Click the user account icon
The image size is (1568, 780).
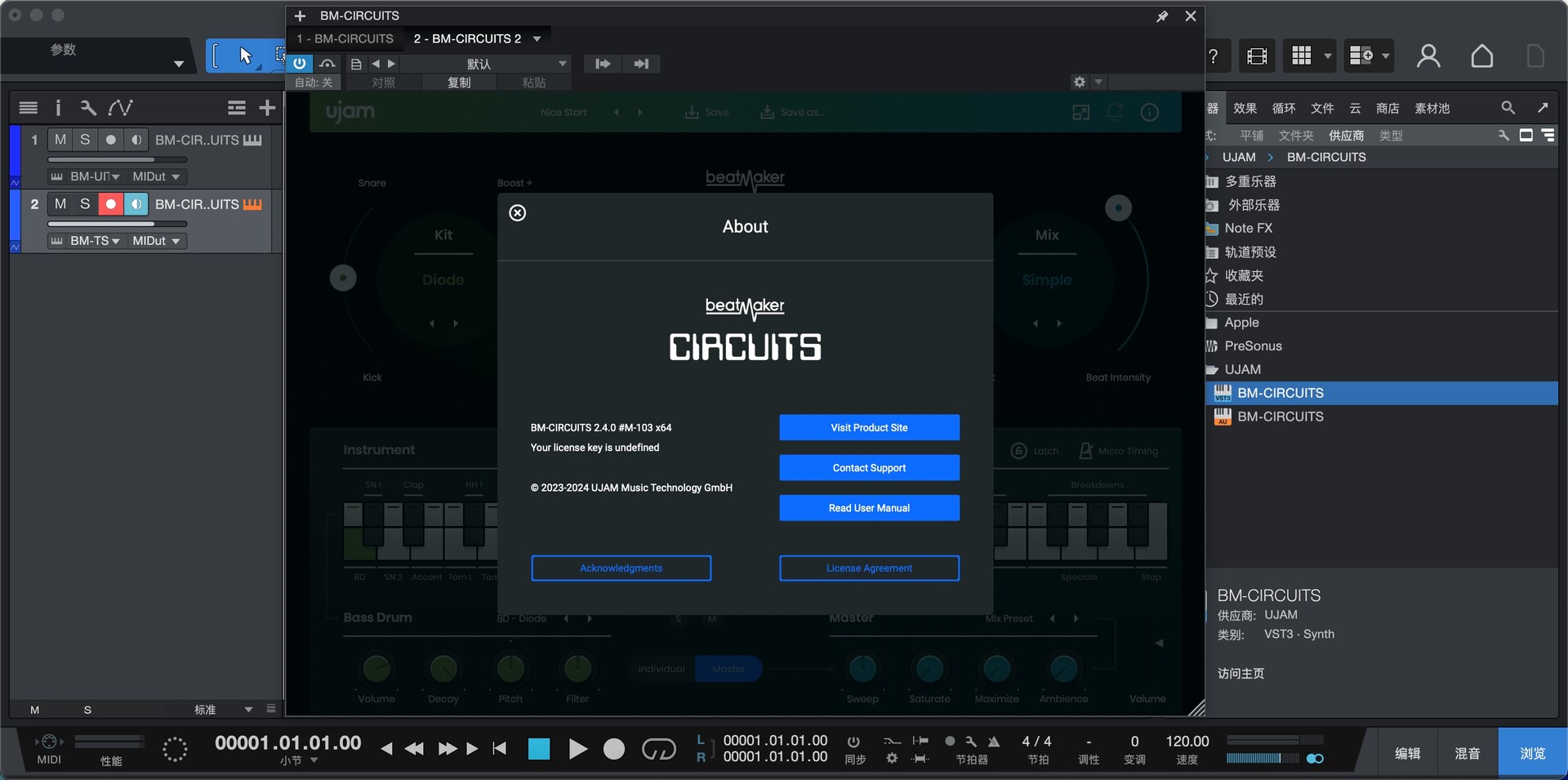(1428, 56)
